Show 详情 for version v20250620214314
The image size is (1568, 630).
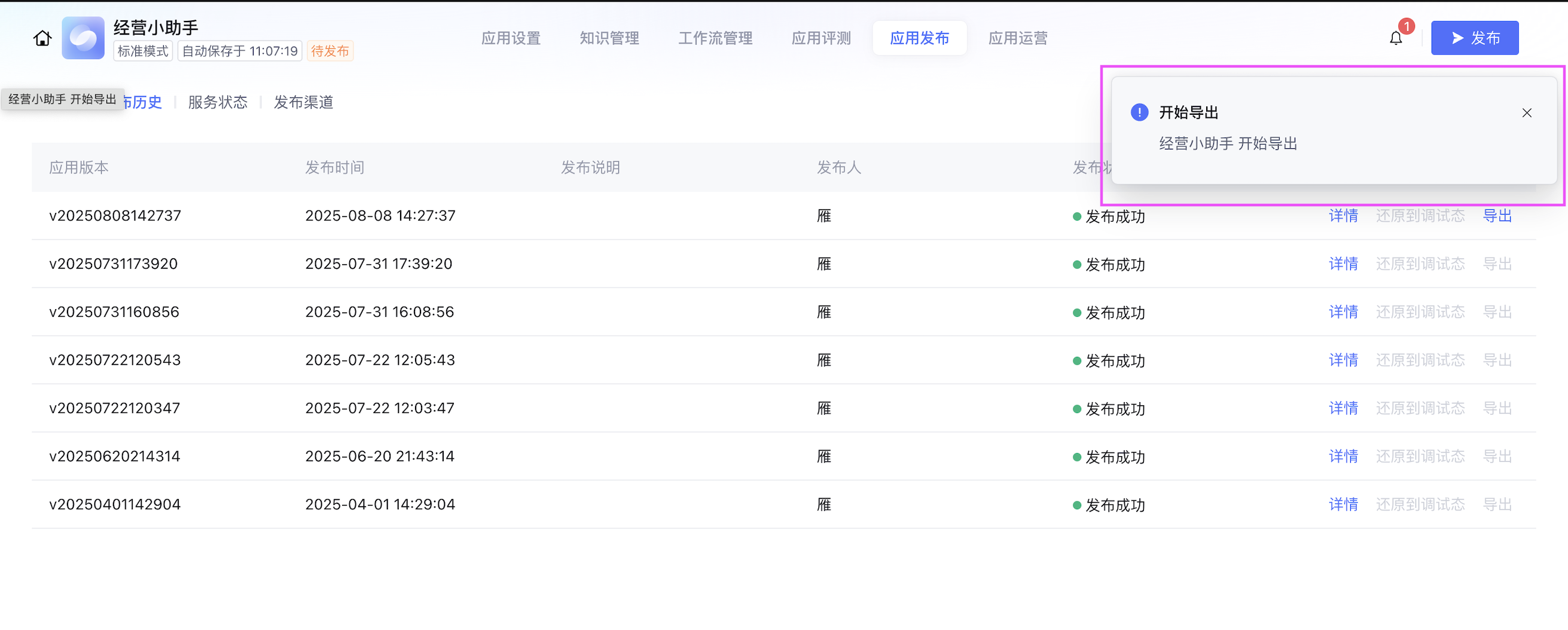tap(1343, 456)
